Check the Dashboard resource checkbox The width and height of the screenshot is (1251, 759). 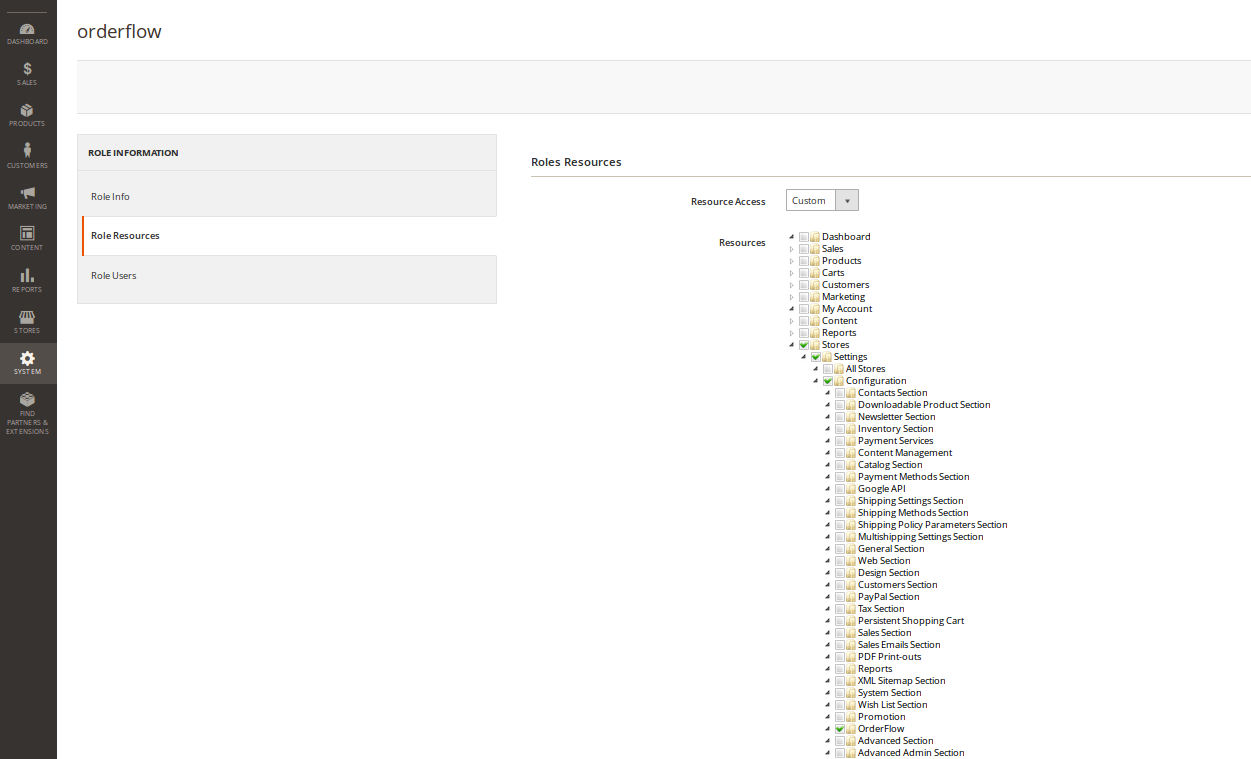(x=804, y=237)
